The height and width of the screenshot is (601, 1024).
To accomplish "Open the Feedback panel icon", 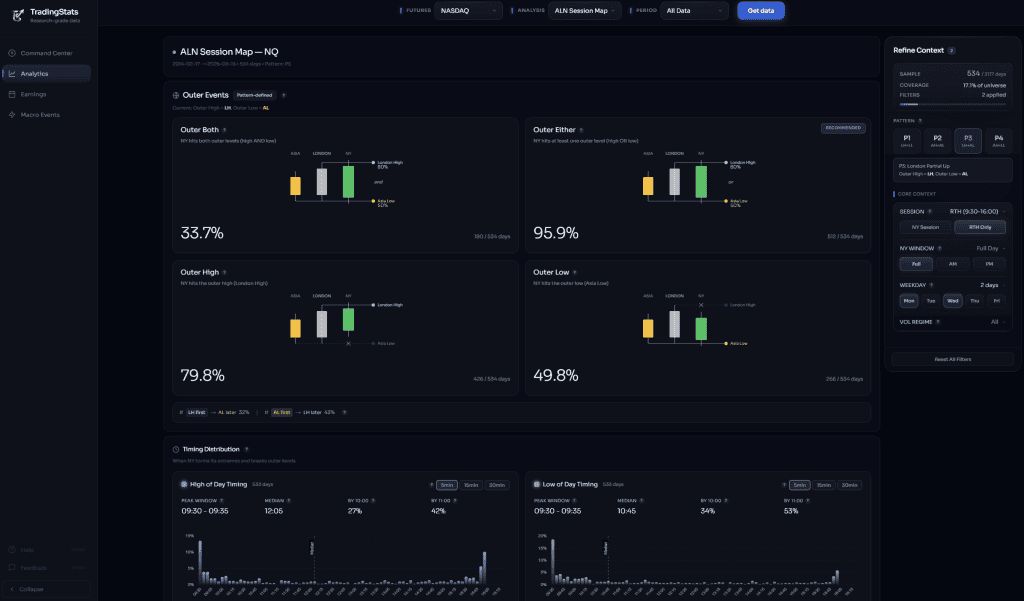I will coord(14,565).
